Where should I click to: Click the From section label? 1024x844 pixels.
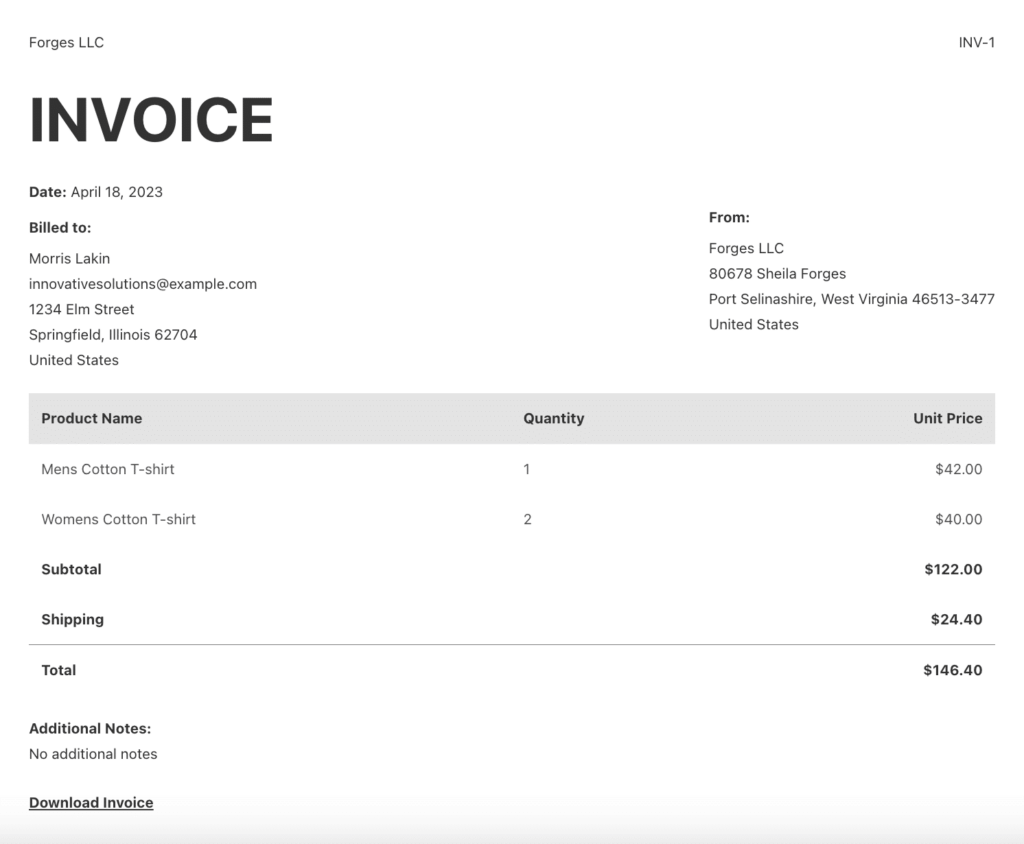(x=729, y=217)
